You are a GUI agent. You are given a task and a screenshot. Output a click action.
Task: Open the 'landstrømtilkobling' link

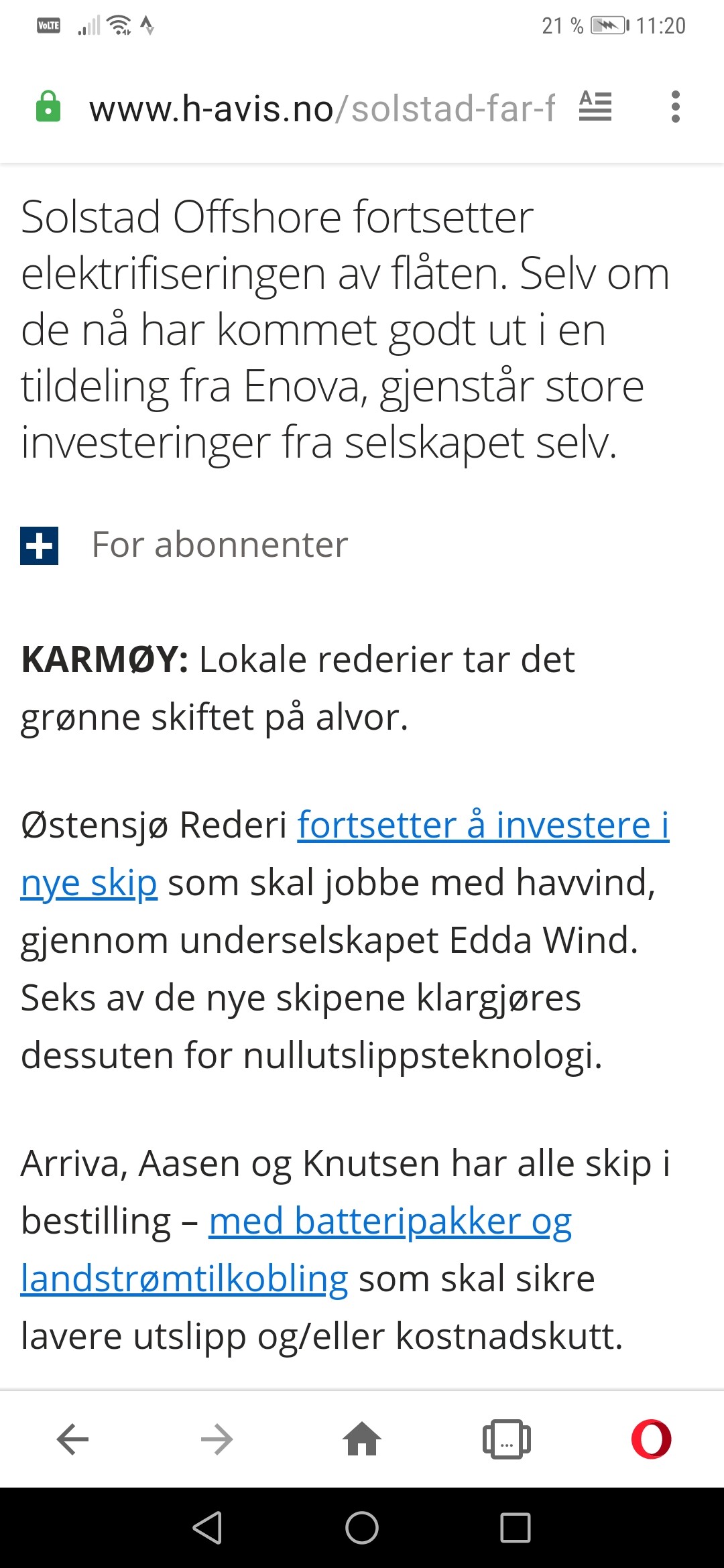click(x=184, y=1279)
